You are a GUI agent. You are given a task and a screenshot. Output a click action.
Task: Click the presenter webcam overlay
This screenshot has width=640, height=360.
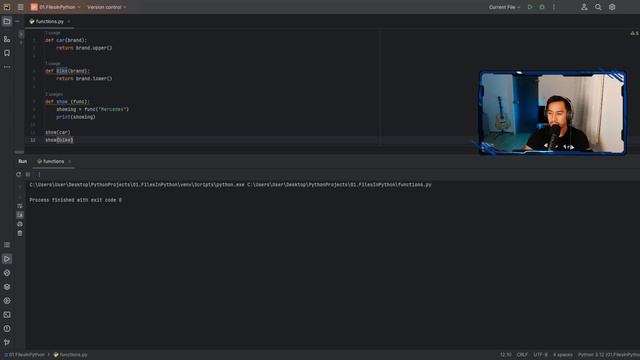click(553, 113)
